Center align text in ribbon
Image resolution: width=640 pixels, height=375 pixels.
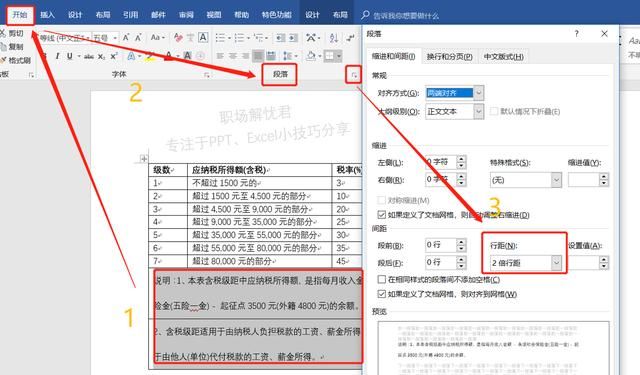233,56
